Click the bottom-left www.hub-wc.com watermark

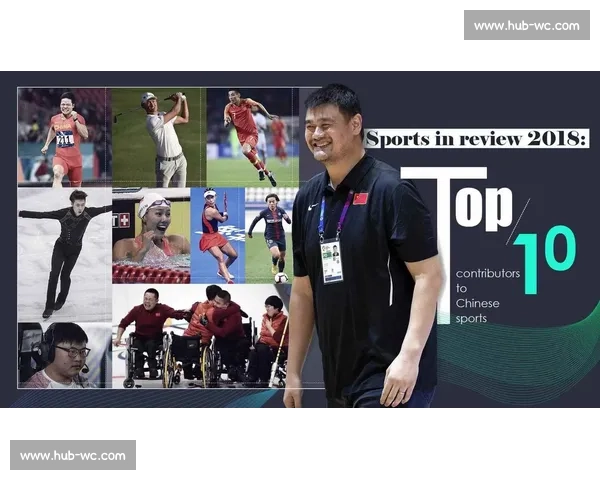coord(73,455)
